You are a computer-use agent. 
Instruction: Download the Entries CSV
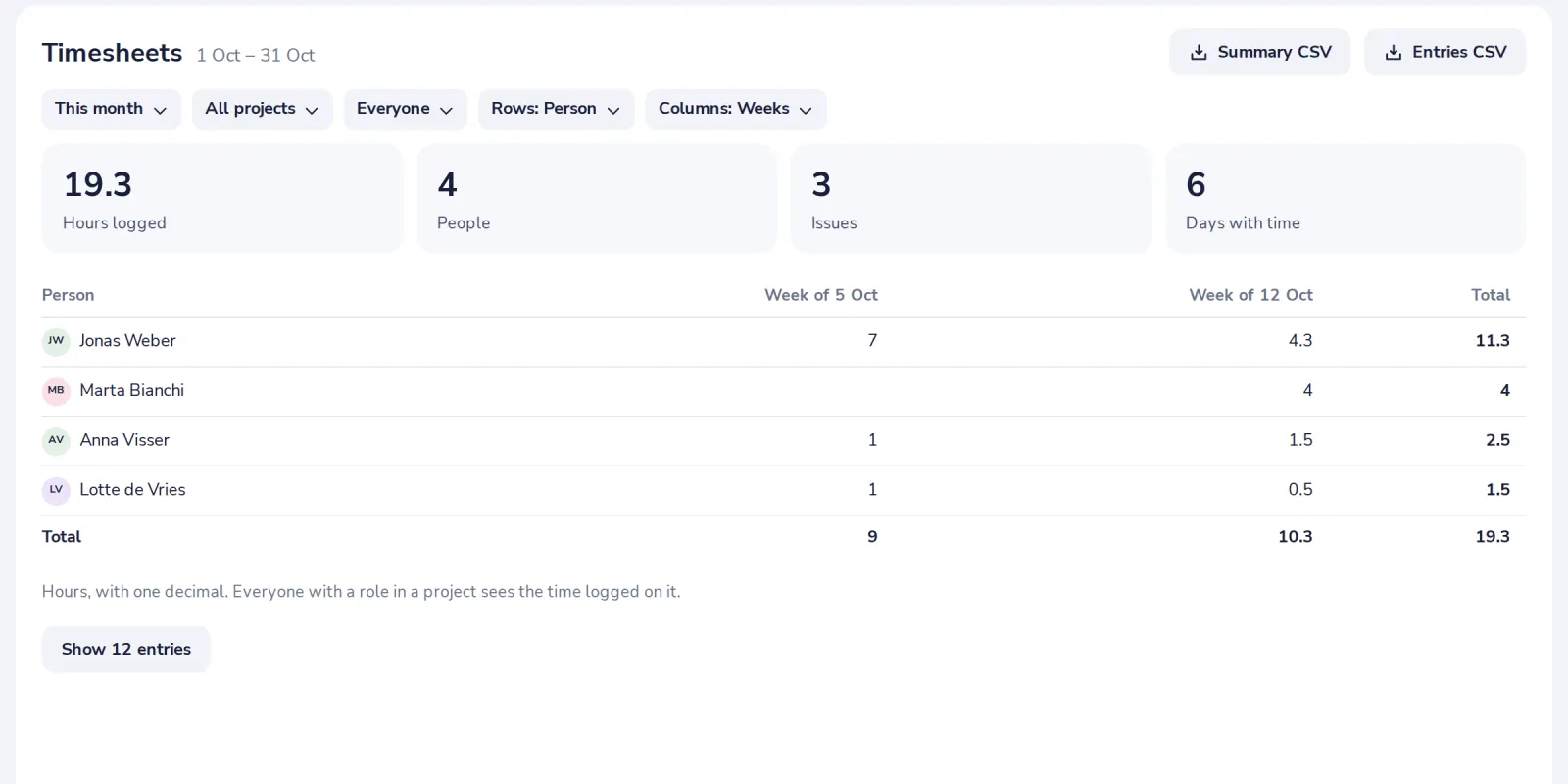coord(1445,52)
